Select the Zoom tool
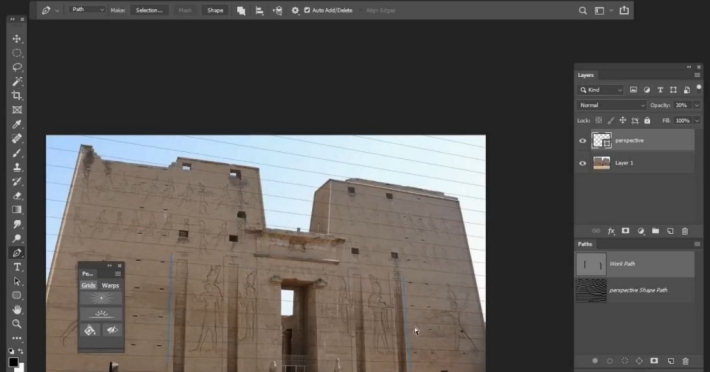710x372 pixels. [x=17, y=324]
